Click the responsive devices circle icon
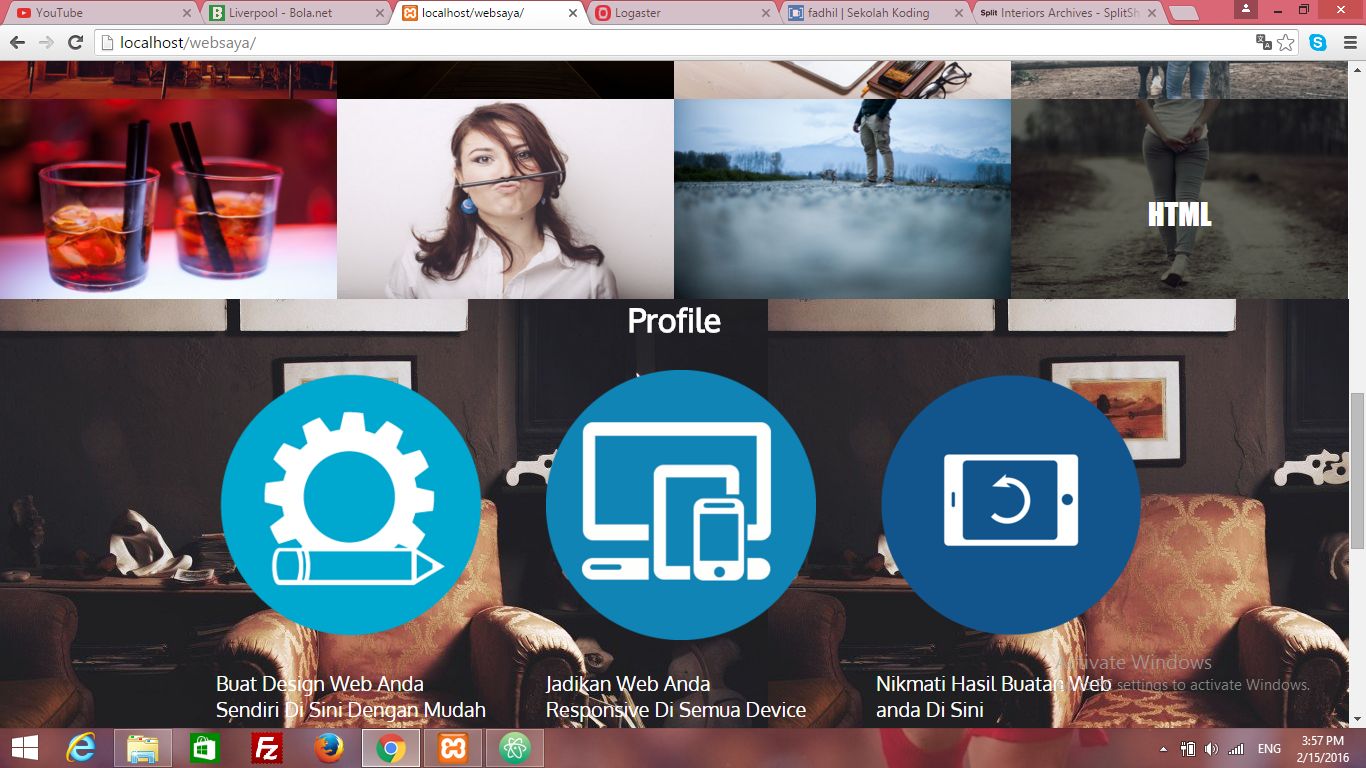 pos(680,504)
